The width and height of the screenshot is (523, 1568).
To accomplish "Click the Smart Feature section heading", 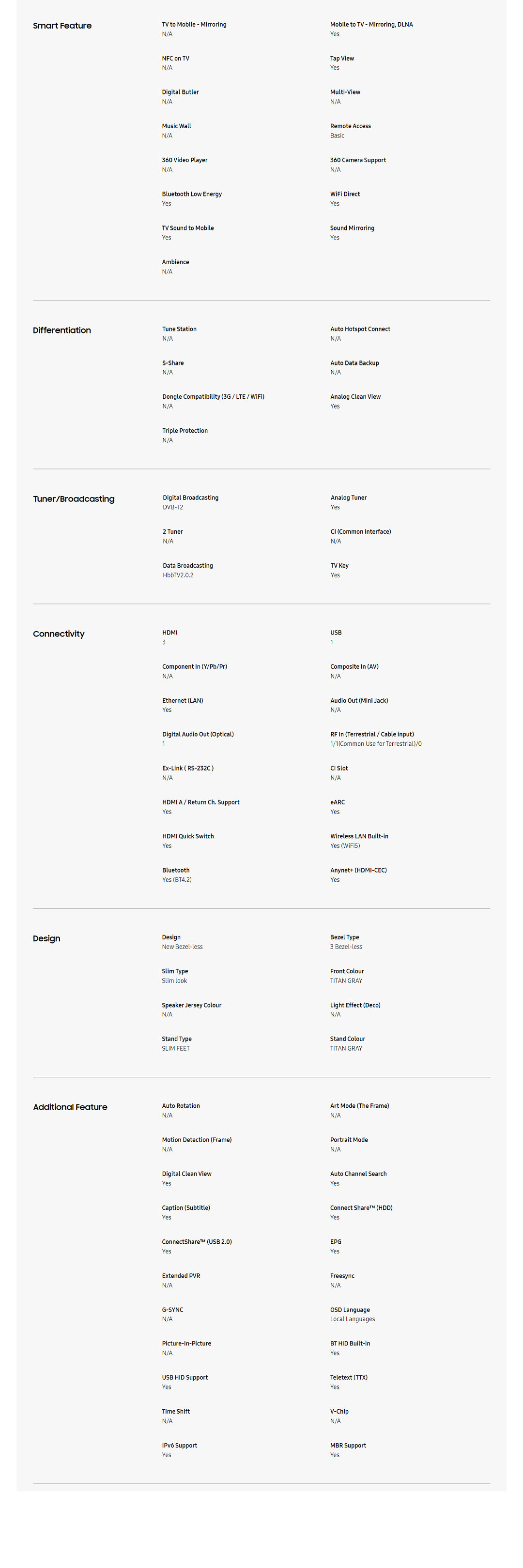I will coord(62,26).
